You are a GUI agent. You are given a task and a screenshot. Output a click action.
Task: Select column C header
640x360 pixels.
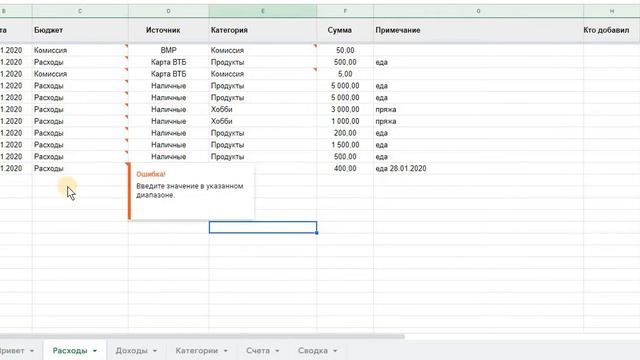coord(80,11)
